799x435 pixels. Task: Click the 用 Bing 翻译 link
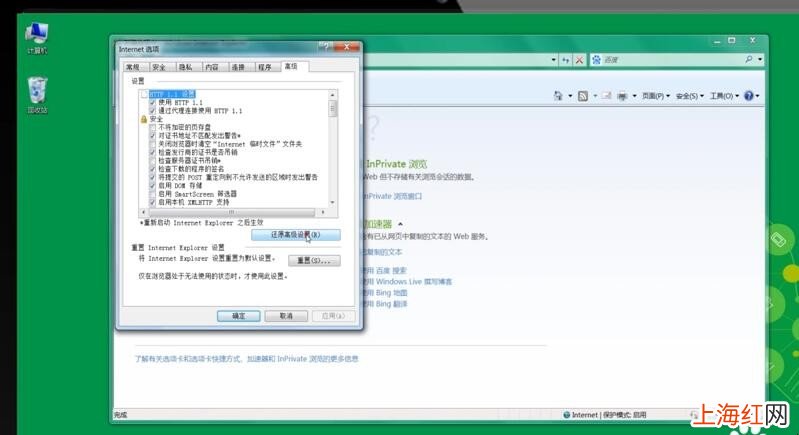click(x=384, y=304)
